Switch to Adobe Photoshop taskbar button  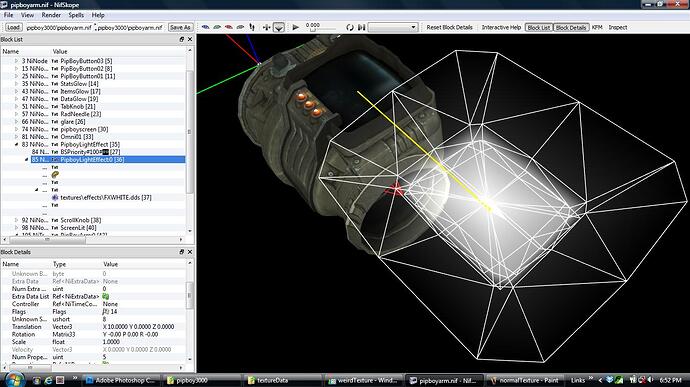121,380
